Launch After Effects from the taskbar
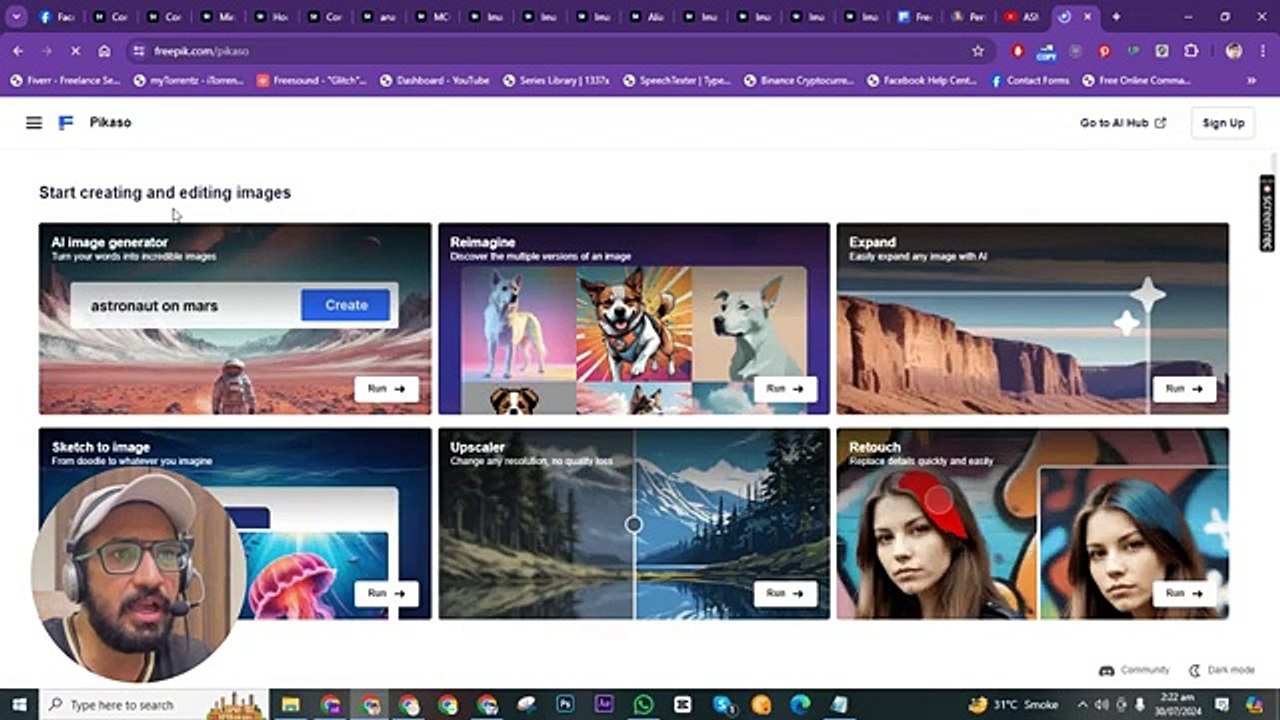 (x=604, y=705)
